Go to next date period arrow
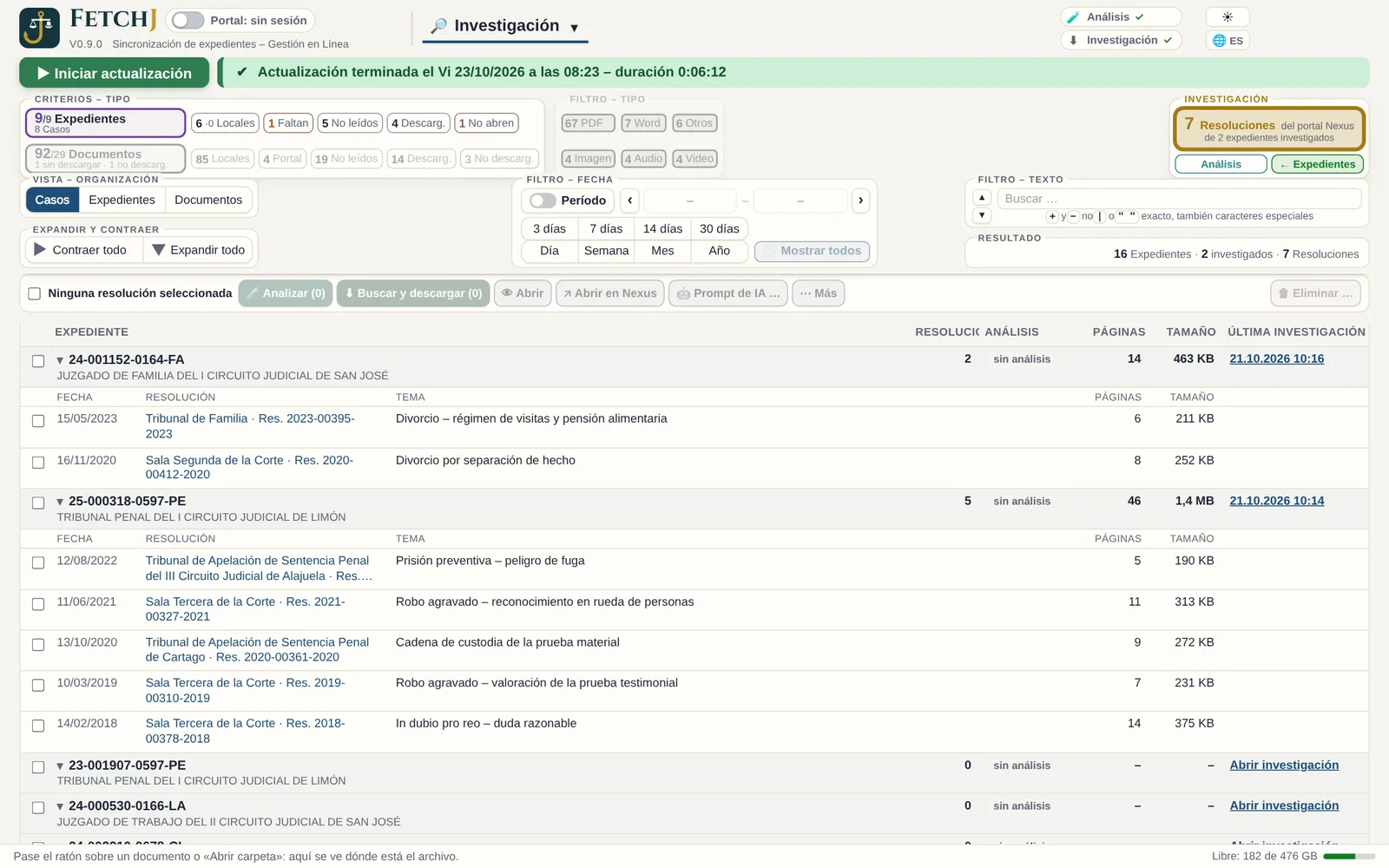1389x868 pixels. tap(860, 201)
